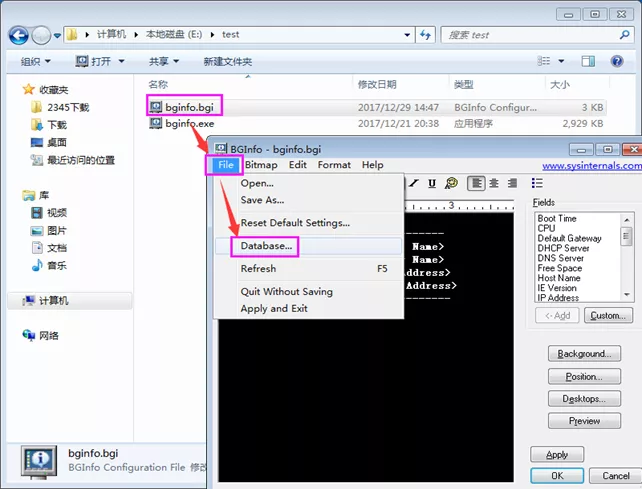Open the Bitmap menu

(x=261, y=165)
